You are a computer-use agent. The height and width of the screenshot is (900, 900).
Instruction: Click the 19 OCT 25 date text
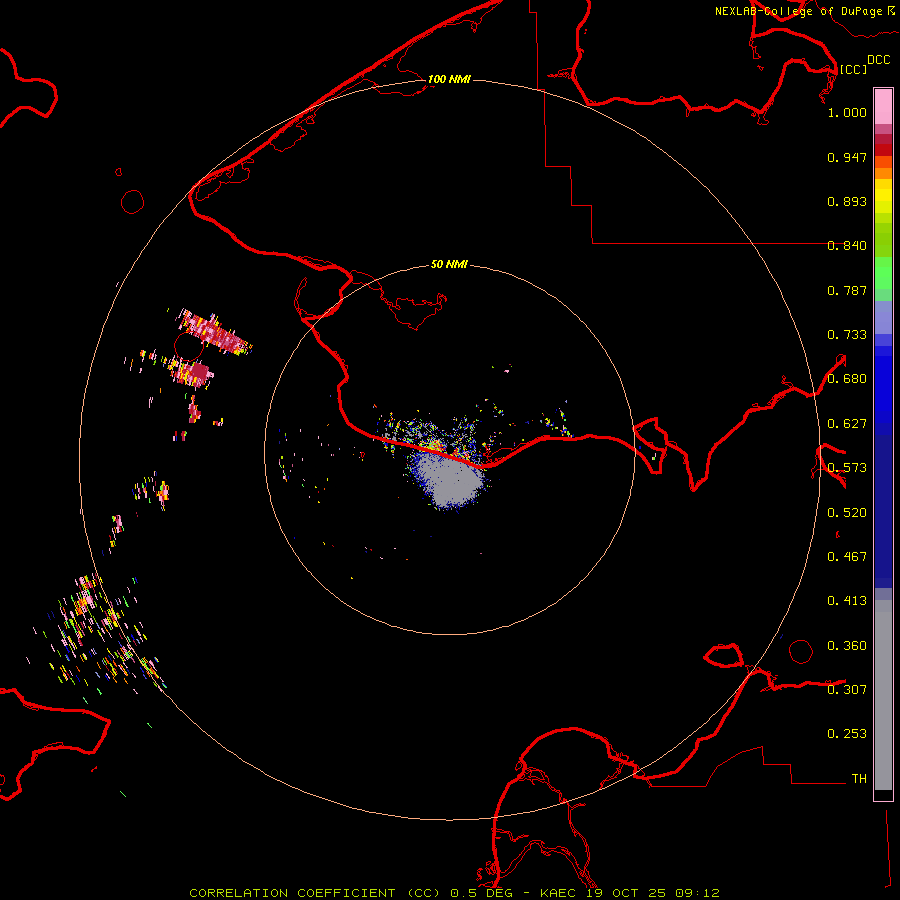626,893
